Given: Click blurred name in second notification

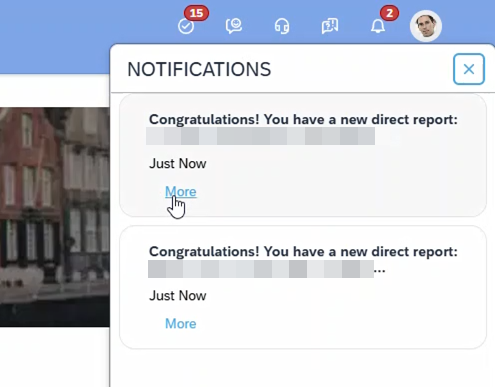Looking at the screenshot, I should click(261, 269).
